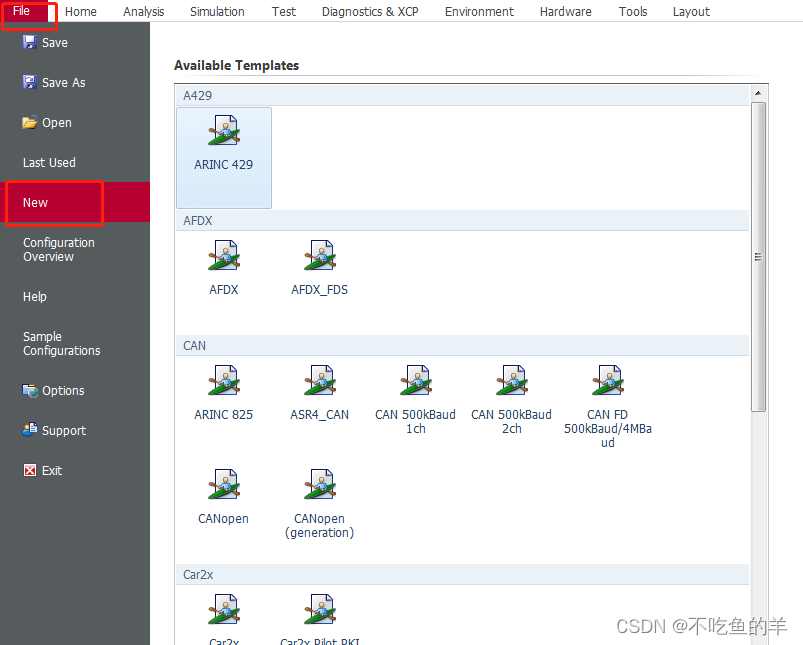Click the Save As icon
This screenshot has width=803, height=645.
point(30,82)
